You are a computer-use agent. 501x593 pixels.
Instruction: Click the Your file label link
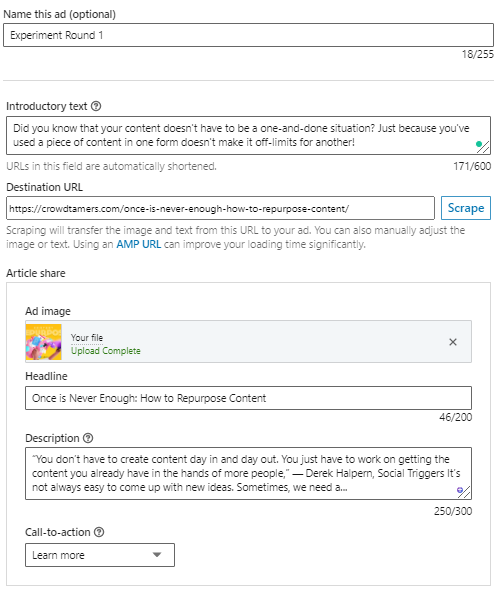(x=87, y=337)
